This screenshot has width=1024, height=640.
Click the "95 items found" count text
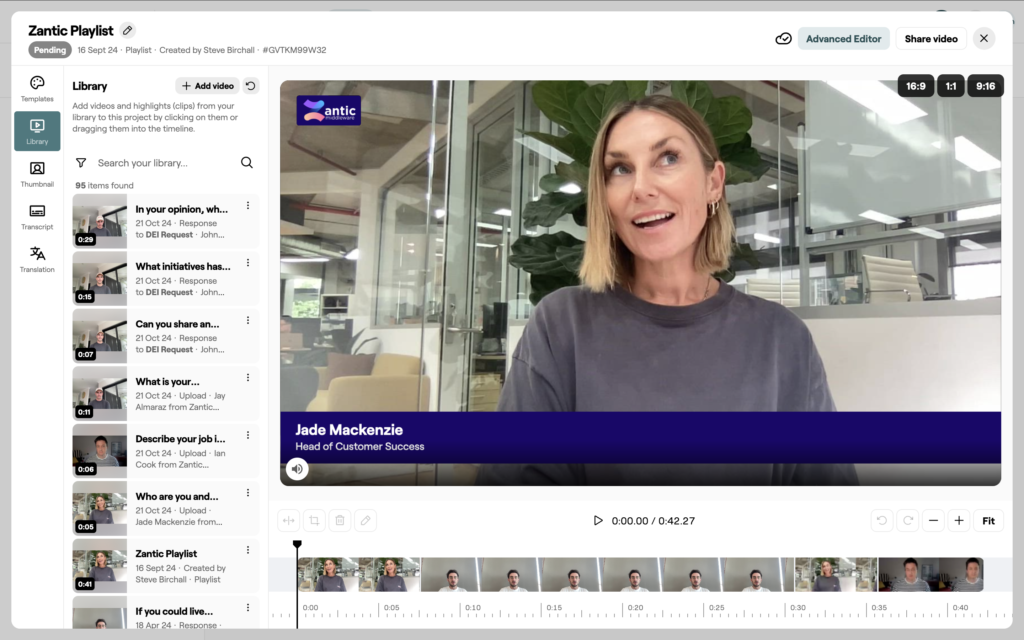point(104,185)
